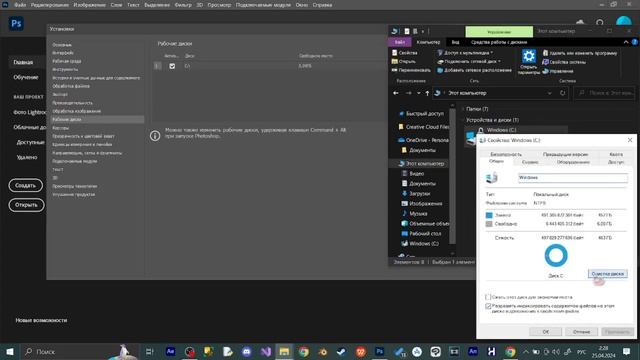Click Add network location in Explorer ribbon

pyautogui.click(x=474, y=70)
